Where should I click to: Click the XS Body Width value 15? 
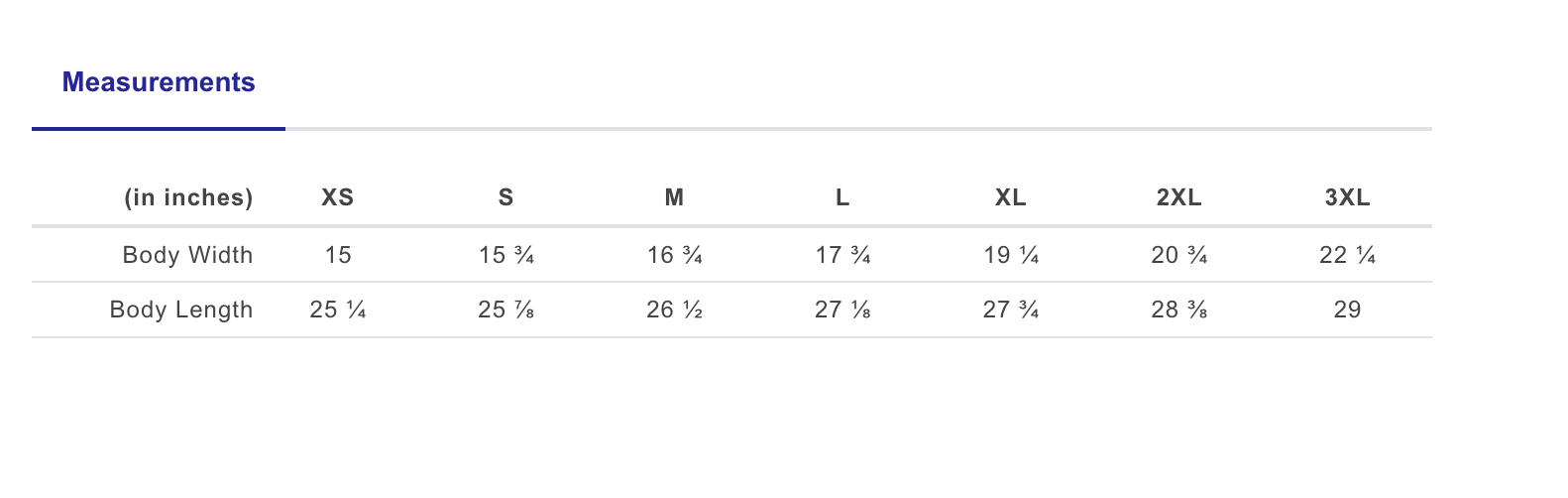[338, 255]
